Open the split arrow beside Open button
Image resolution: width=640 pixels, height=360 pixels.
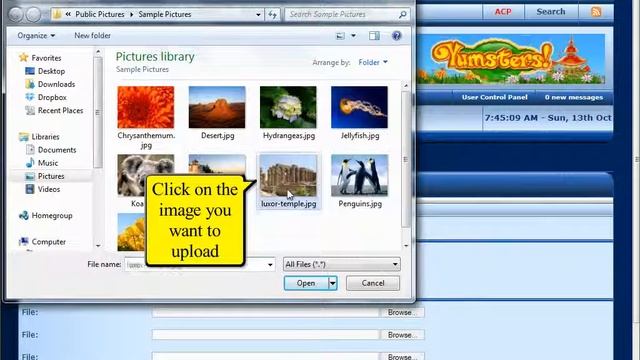coord(333,283)
